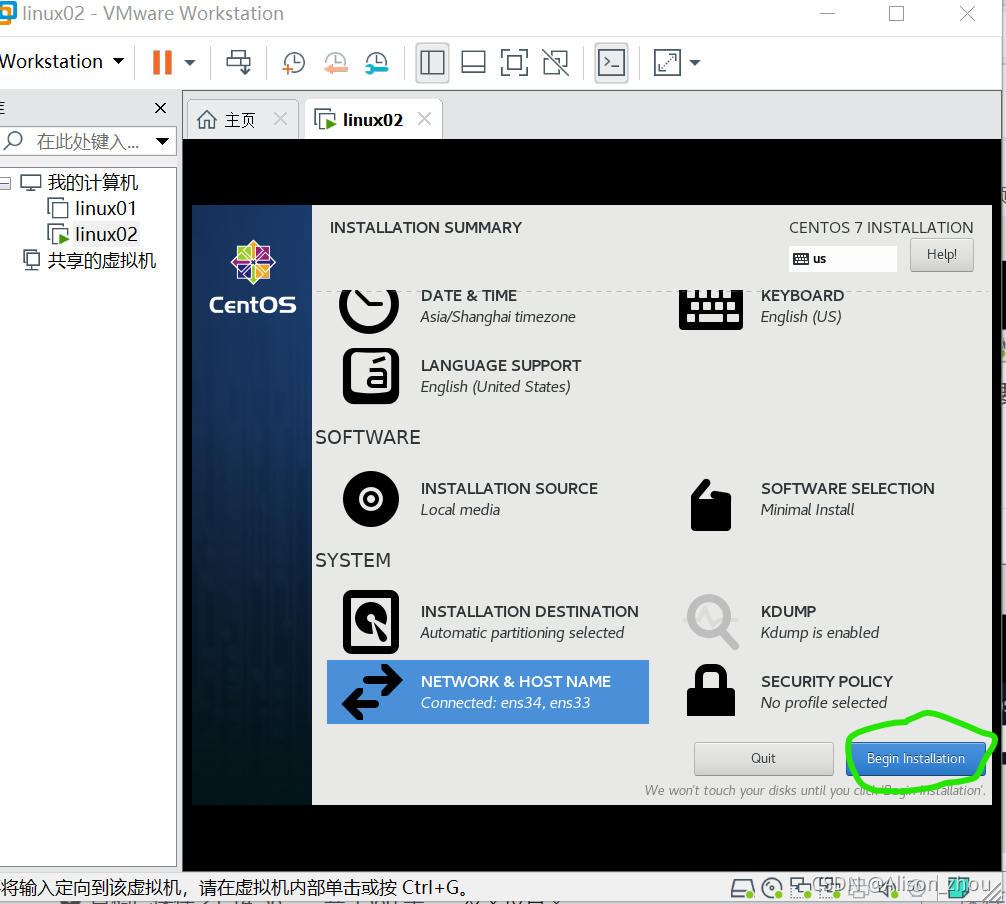
Task: Click the CentOS logo
Action: pyautogui.click(x=253, y=278)
